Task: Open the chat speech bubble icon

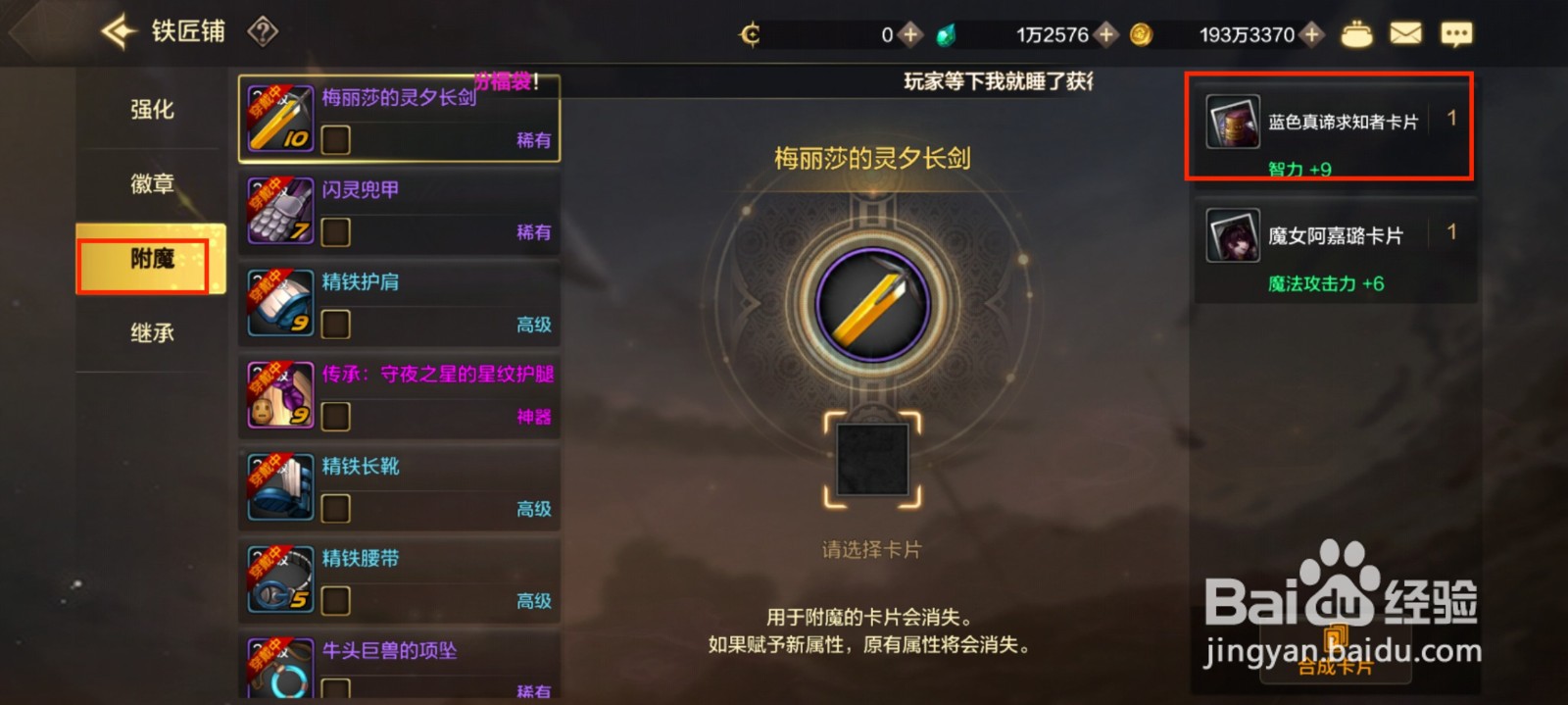Action: pyautogui.click(x=1456, y=35)
